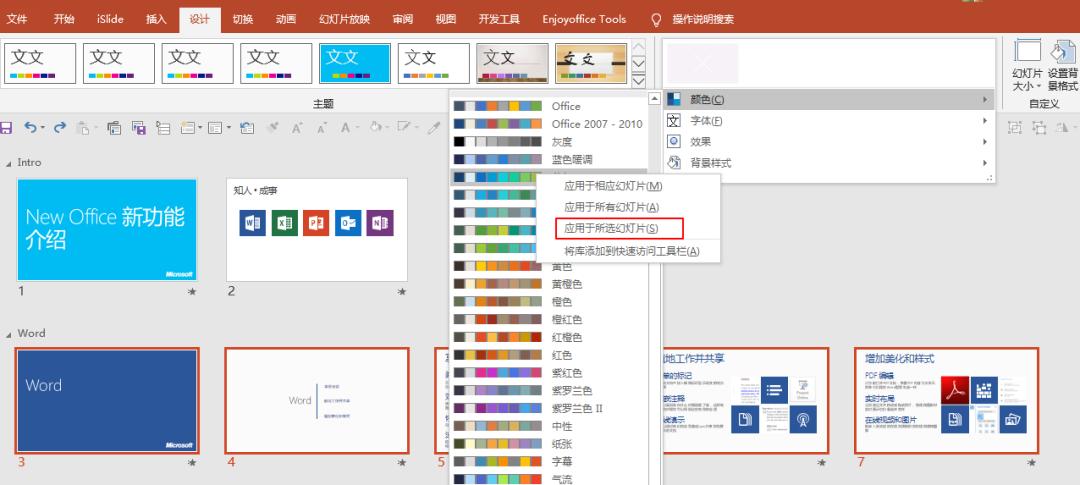Select the 纸张 color scheme
This screenshot has height=485, width=1080.
(x=549, y=444)
